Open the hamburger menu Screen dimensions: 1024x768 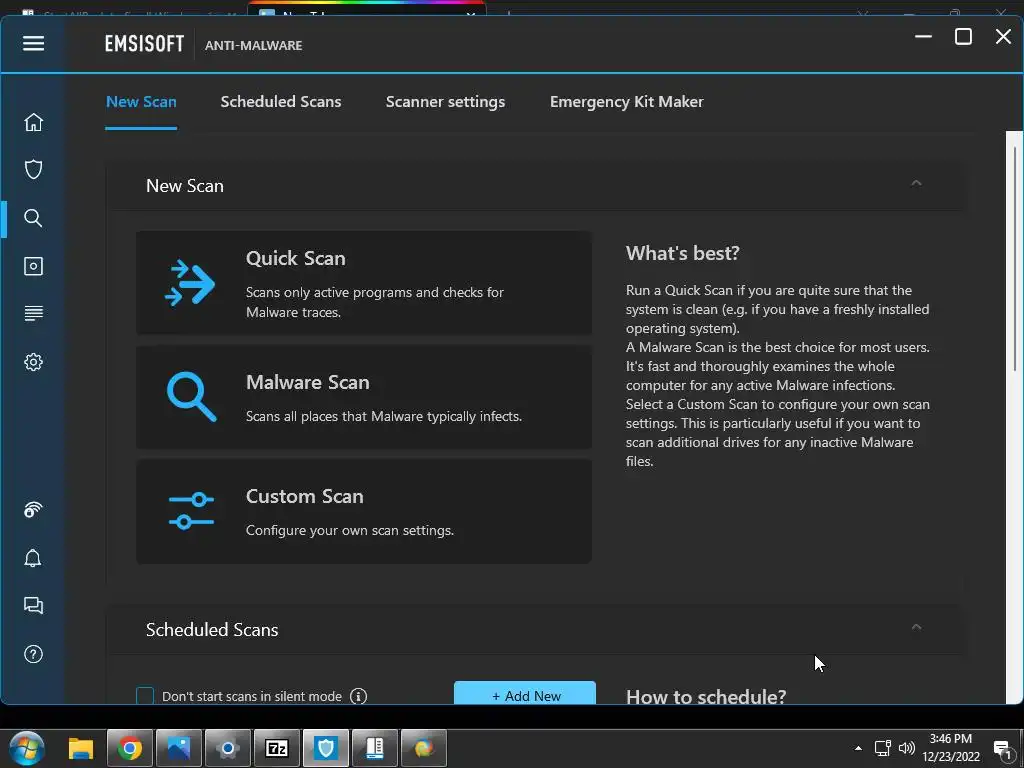(33, 44)
